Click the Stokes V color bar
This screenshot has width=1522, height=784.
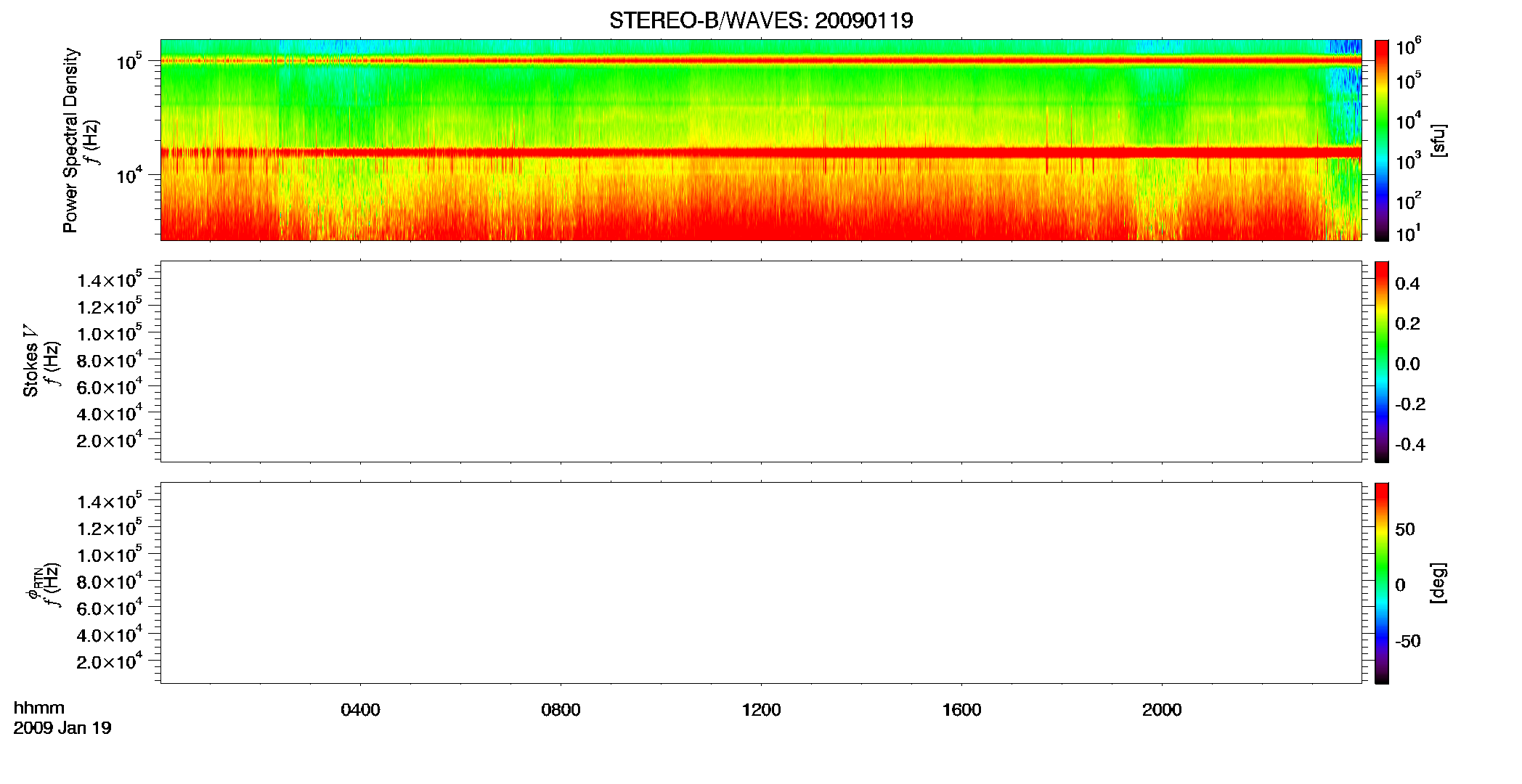pos(1382,362)
